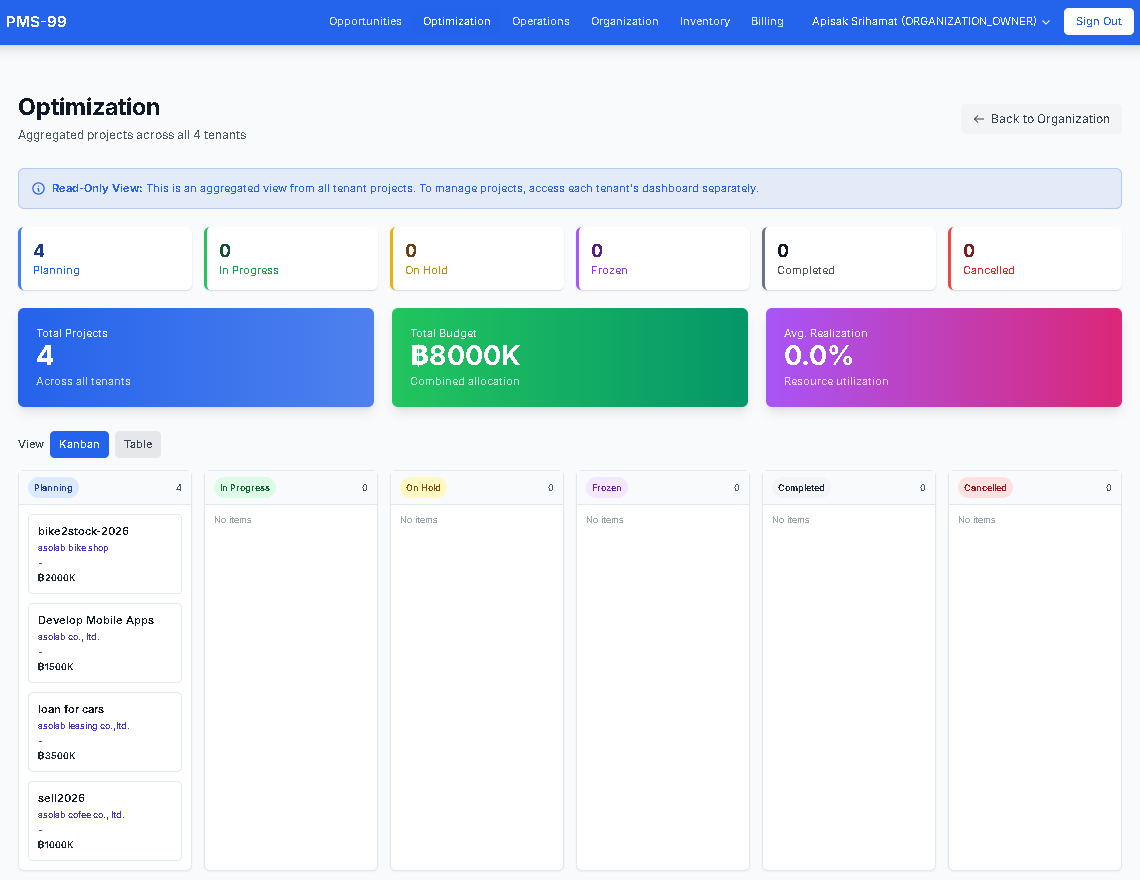Select the loan for cars project
The height and width of the screenshot is (880, 1140).
pyautogui.click(x=104, y=731)
